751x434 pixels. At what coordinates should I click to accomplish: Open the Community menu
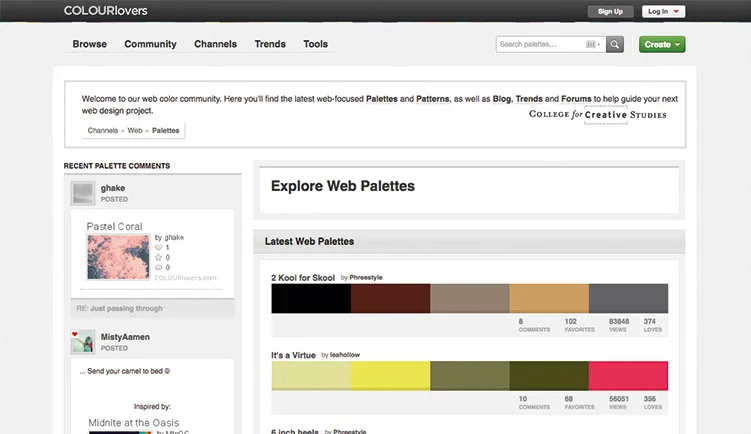point(150,44)
